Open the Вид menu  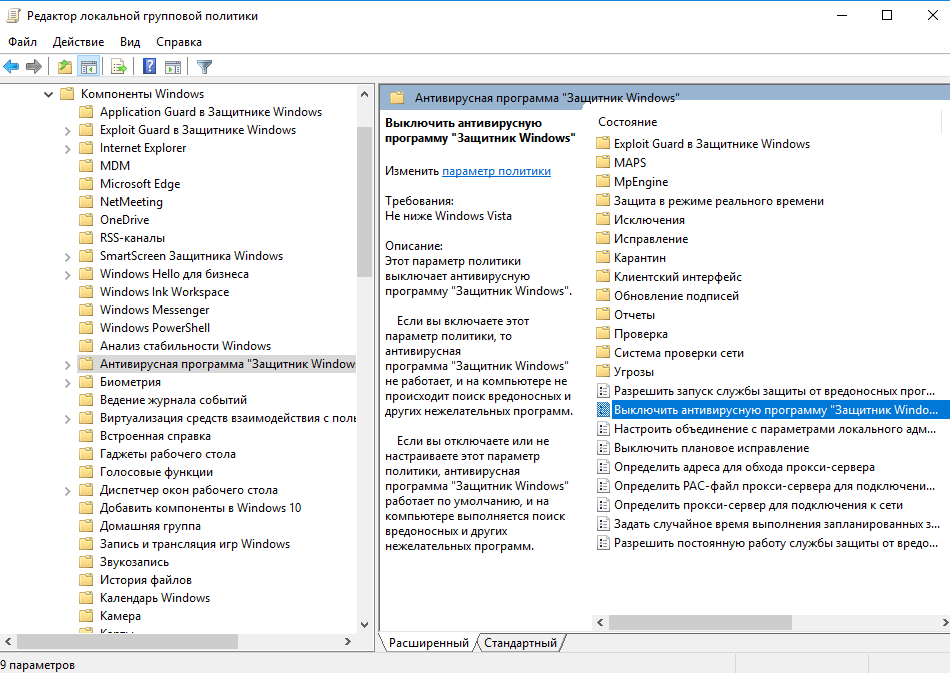point(130,42)
